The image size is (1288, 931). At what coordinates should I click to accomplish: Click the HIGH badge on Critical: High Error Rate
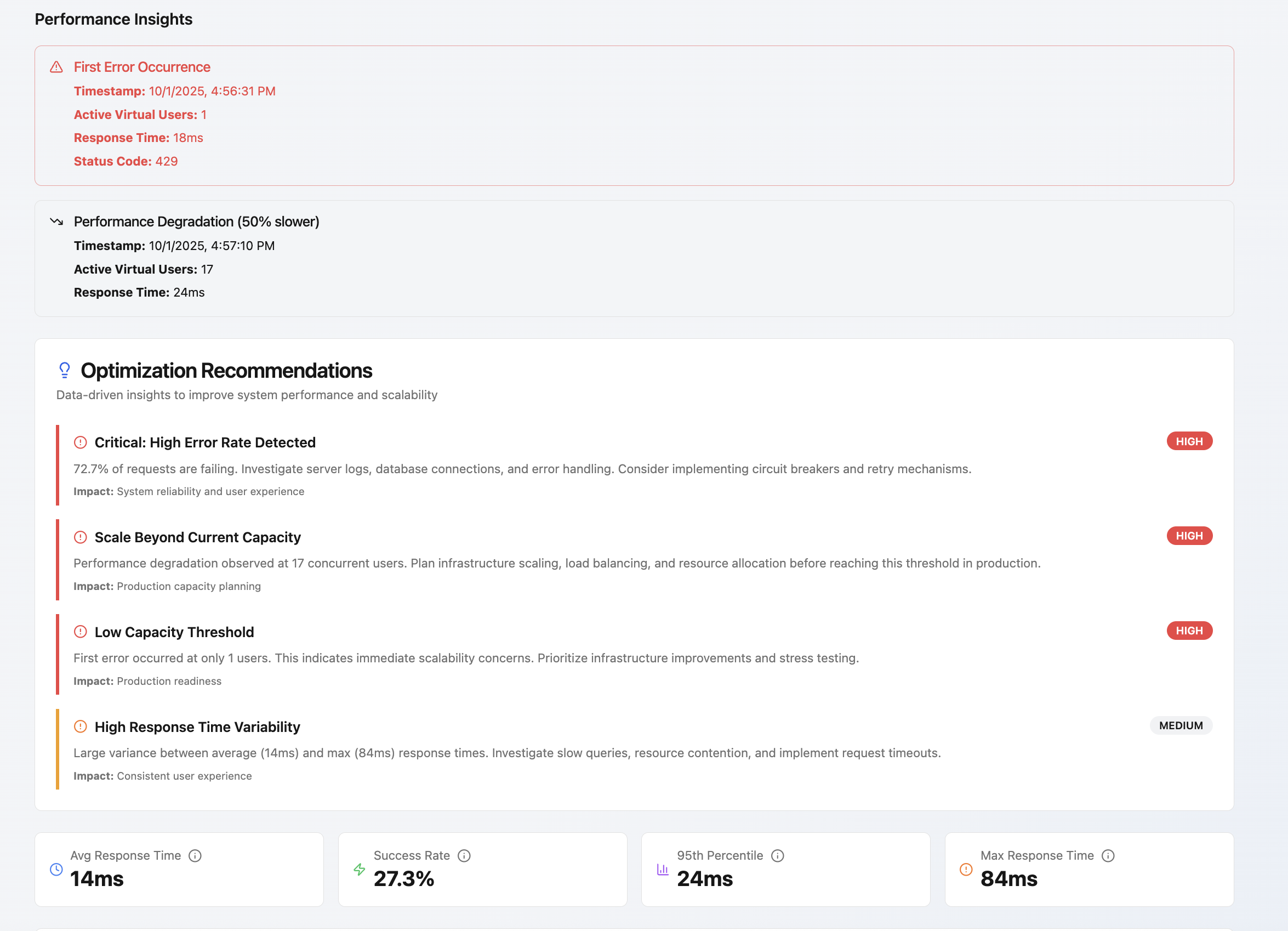(1189, 441)
